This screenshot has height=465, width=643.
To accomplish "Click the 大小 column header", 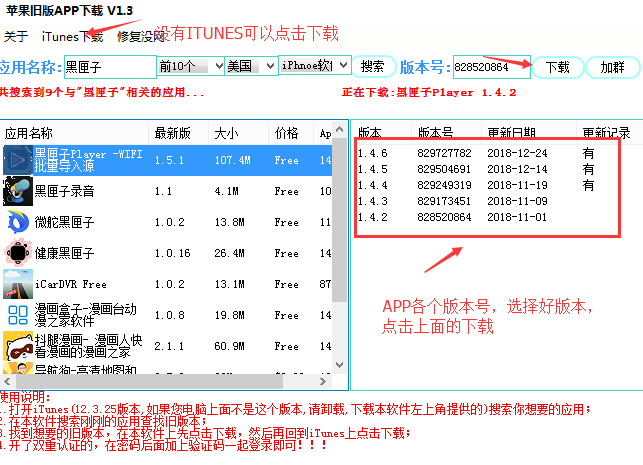I will [238, 133].
